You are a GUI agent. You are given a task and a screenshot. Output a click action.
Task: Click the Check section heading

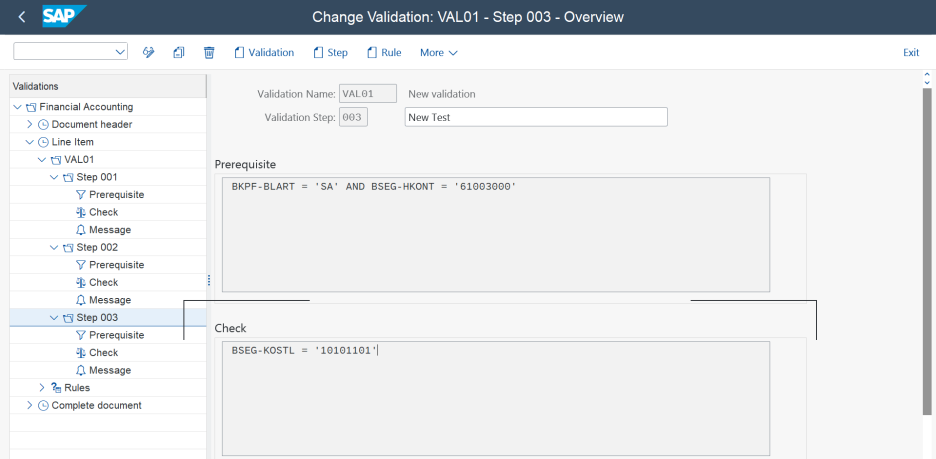(x=230, y=328)
